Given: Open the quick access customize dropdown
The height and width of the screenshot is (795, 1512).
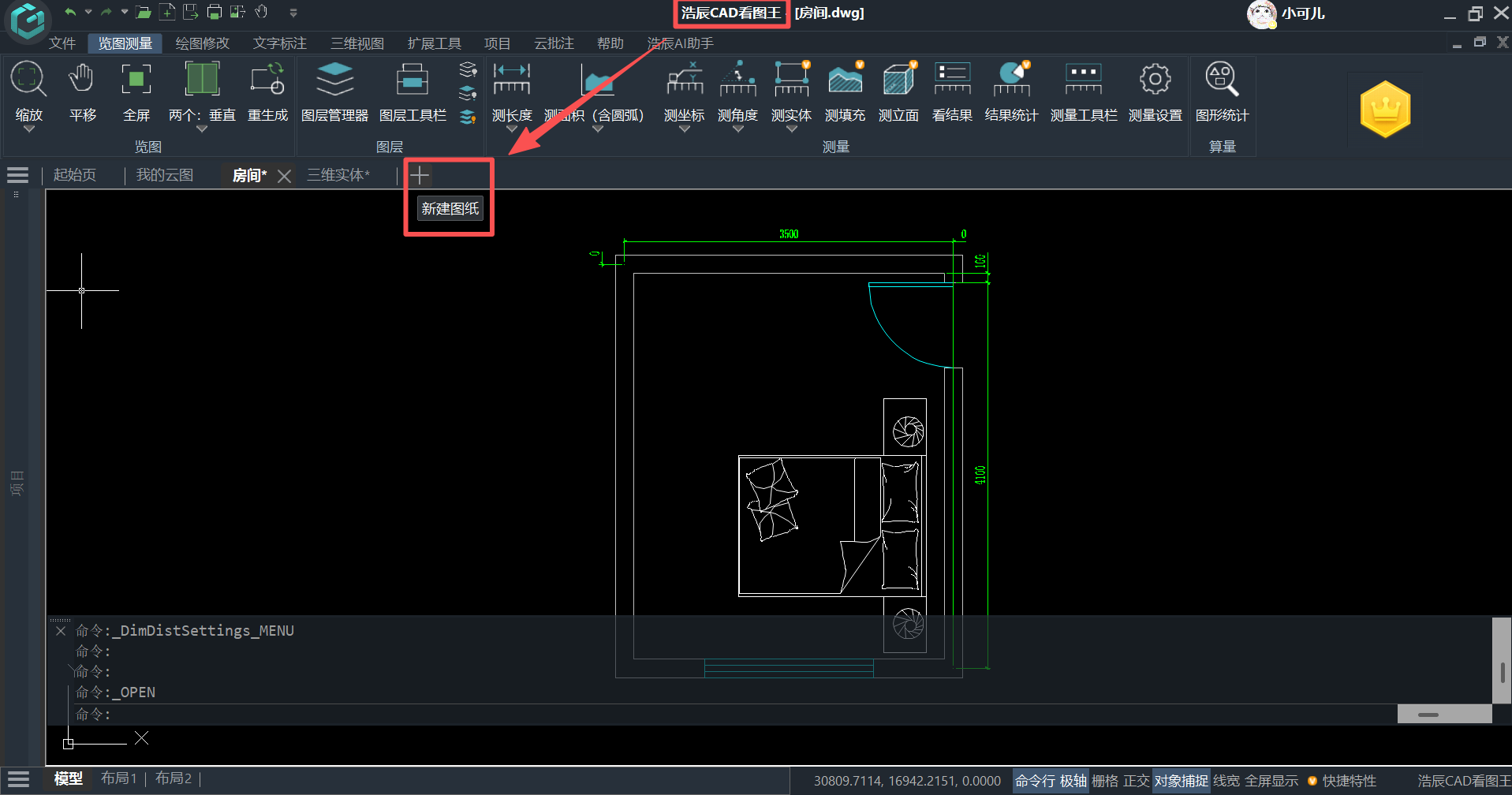Looking at the screenshot, I should [x=293, y=13].
